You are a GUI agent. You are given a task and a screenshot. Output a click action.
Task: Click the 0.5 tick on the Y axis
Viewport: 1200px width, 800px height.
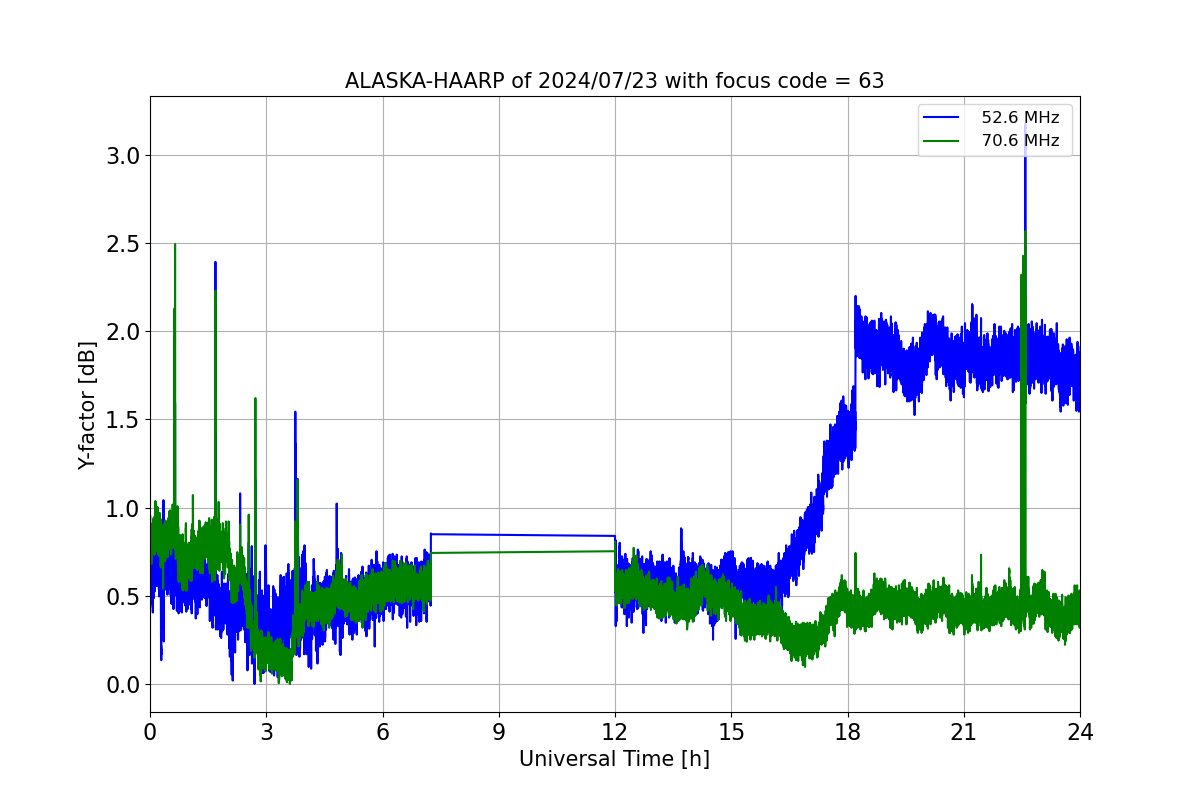pyautogui.click(x=123, y=597)
